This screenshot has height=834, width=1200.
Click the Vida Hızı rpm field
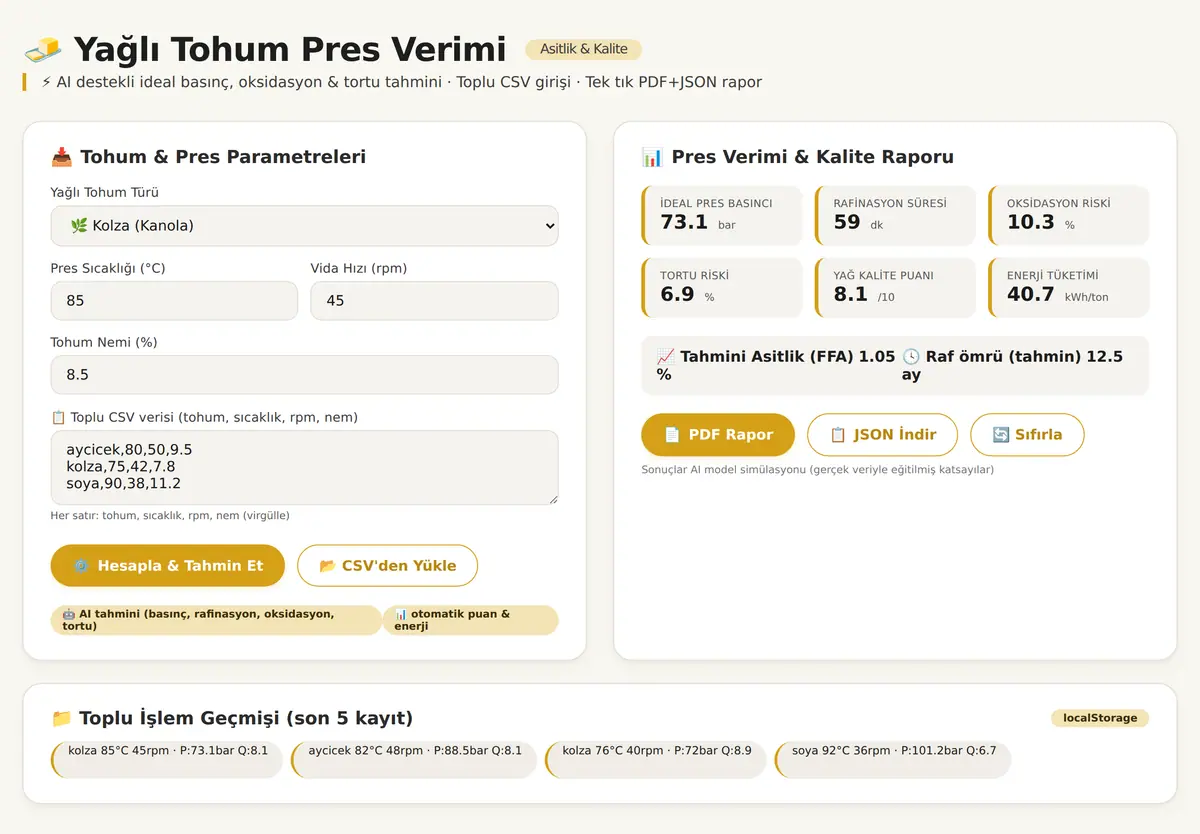pos(434,300)
